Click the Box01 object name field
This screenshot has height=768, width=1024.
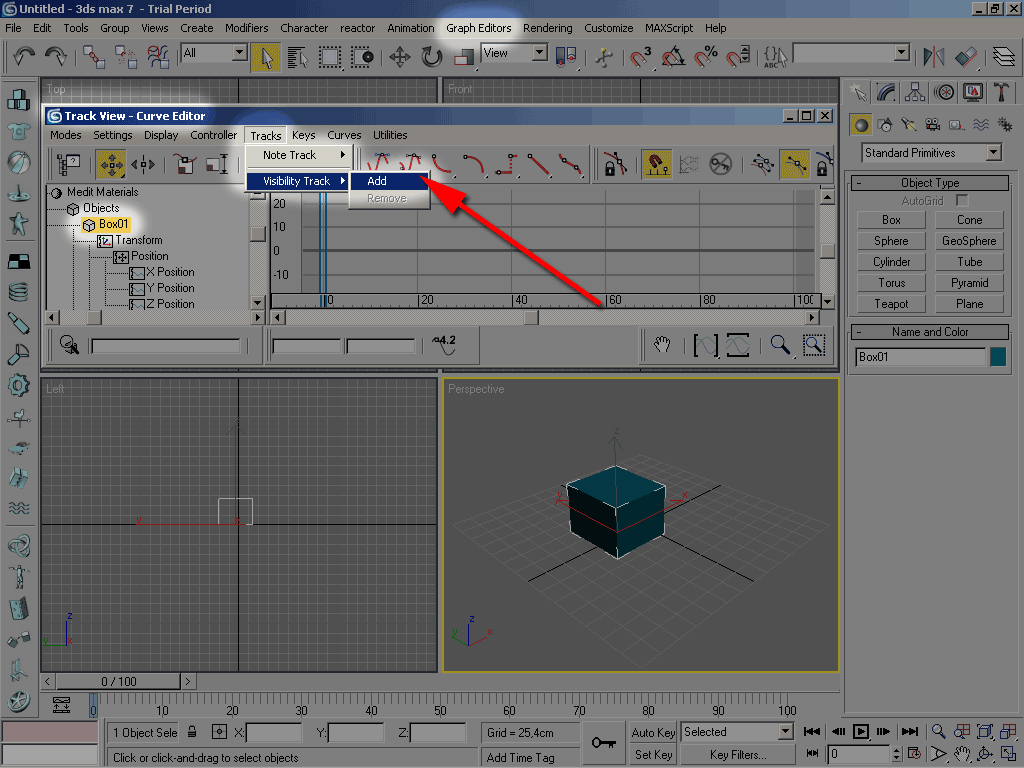click(920, 357)
